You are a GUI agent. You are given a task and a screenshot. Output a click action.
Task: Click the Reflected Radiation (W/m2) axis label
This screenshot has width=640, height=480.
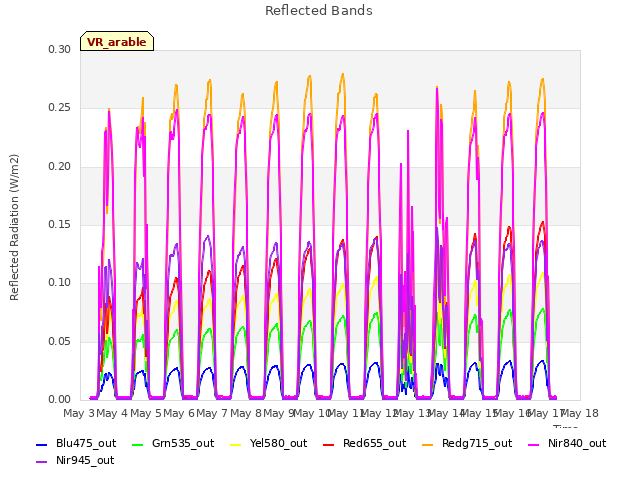(x=14, y=227)
